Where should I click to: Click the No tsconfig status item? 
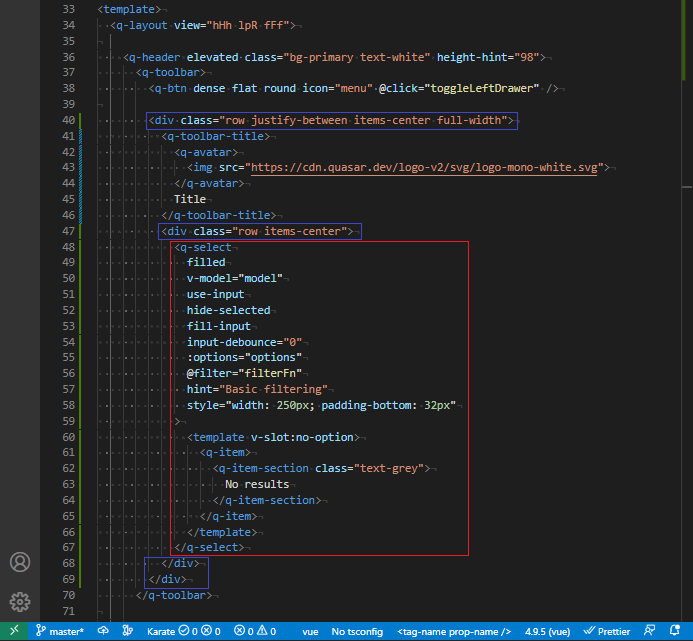pyautogui.click(x=357, y=632)
